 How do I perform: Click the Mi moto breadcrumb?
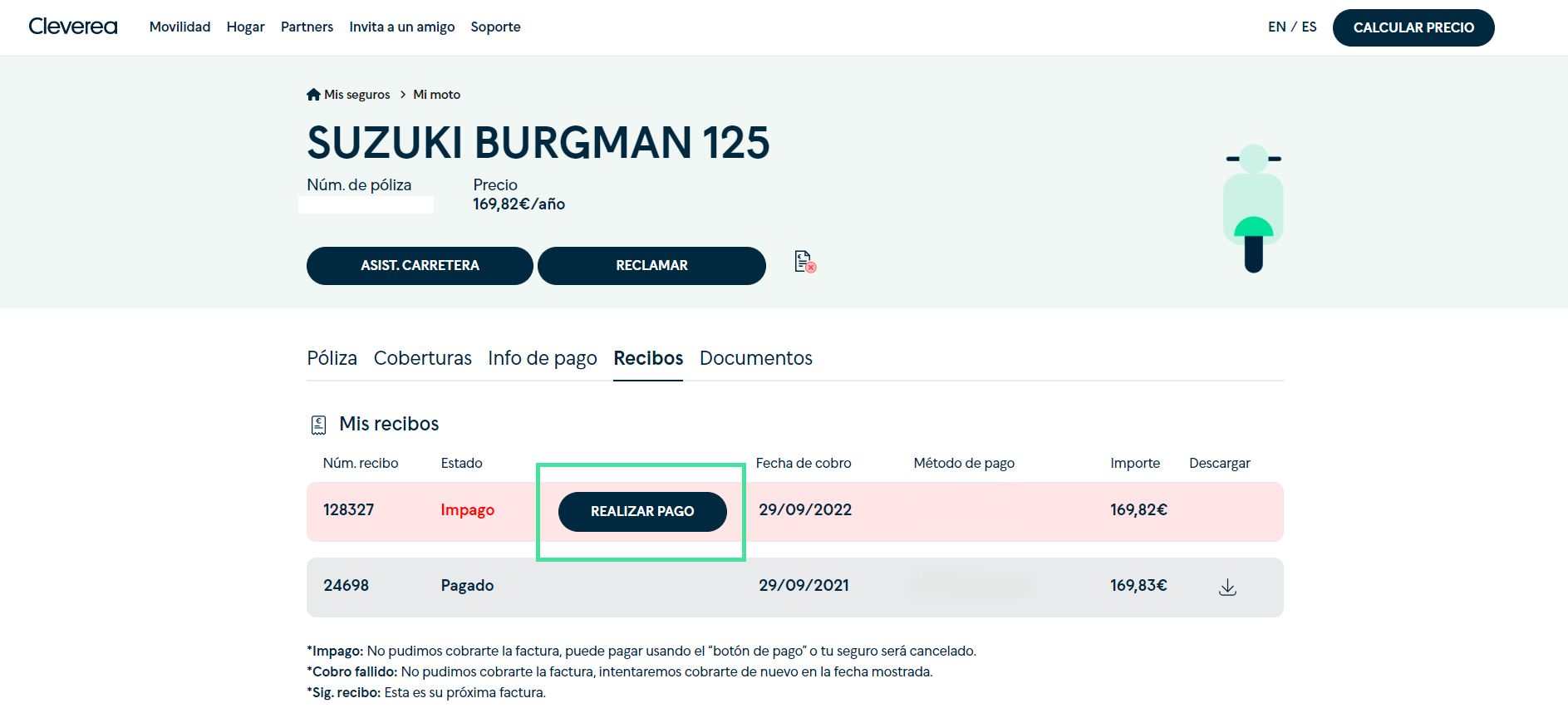[x=436, y=95]
